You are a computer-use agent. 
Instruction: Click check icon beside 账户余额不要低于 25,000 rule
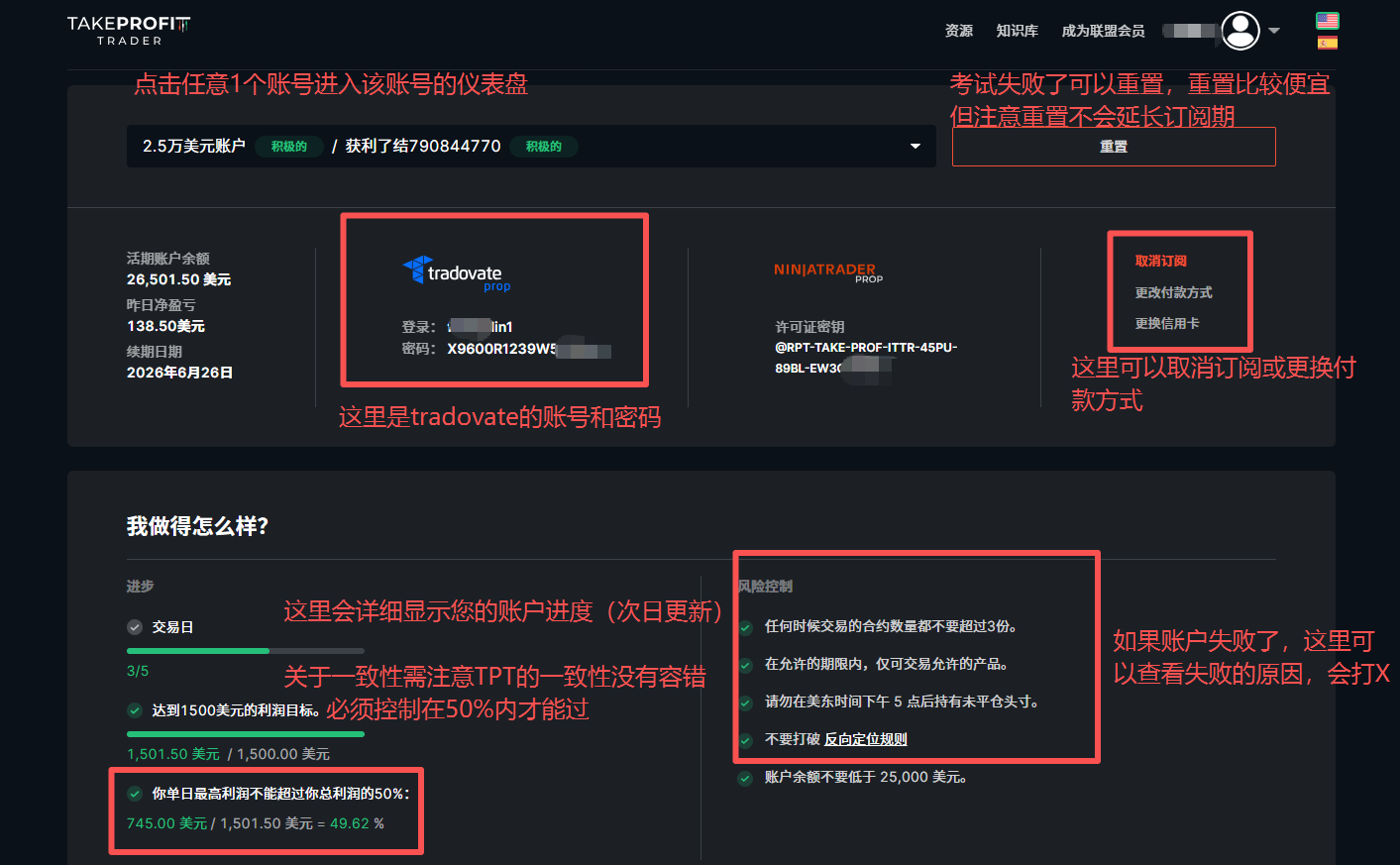745,778
